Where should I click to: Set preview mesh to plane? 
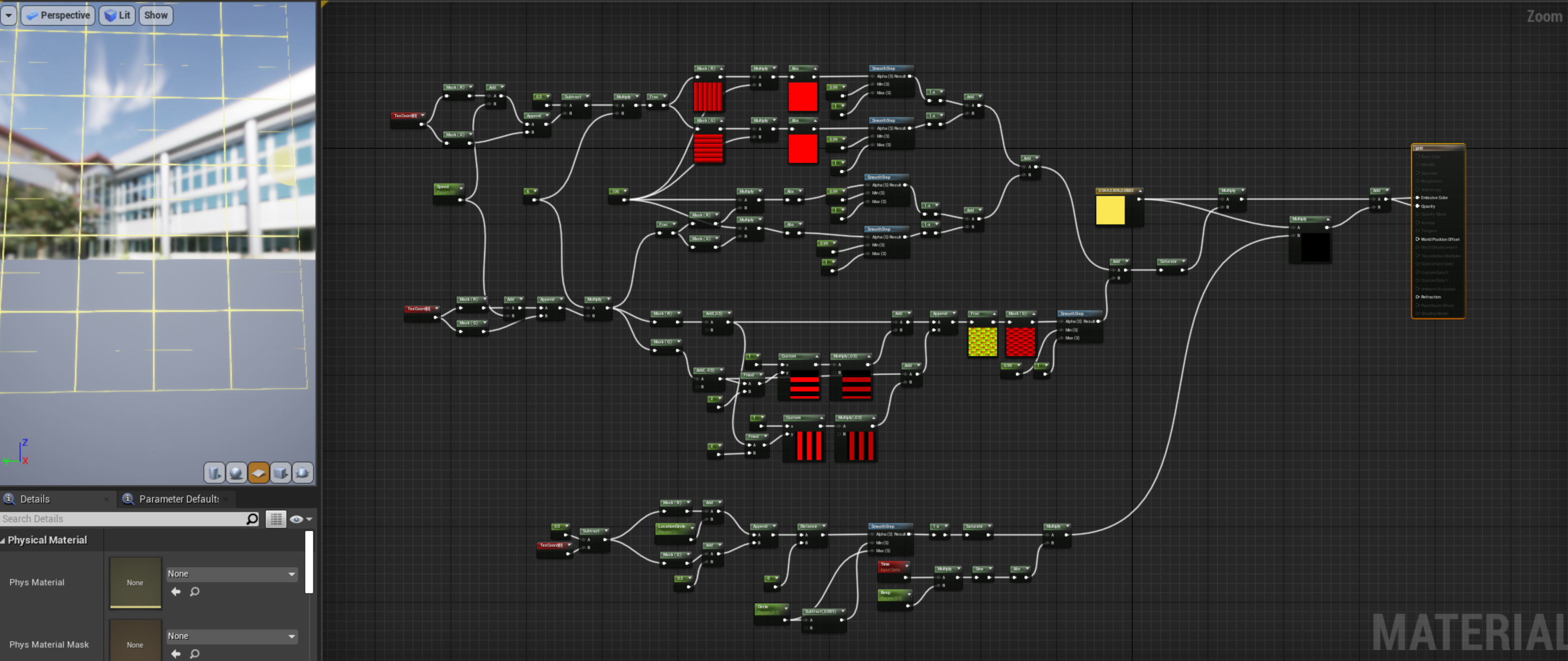click(x=259, y=472)
